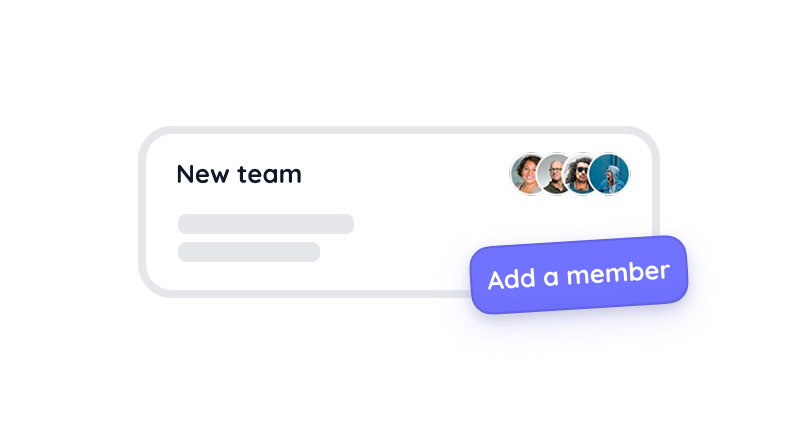Open the bald man with glasses avatar
800x424 pixels.
553,174
